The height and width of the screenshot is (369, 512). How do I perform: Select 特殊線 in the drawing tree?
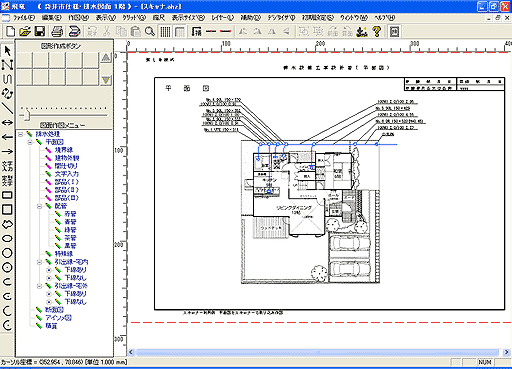[64, 254]
